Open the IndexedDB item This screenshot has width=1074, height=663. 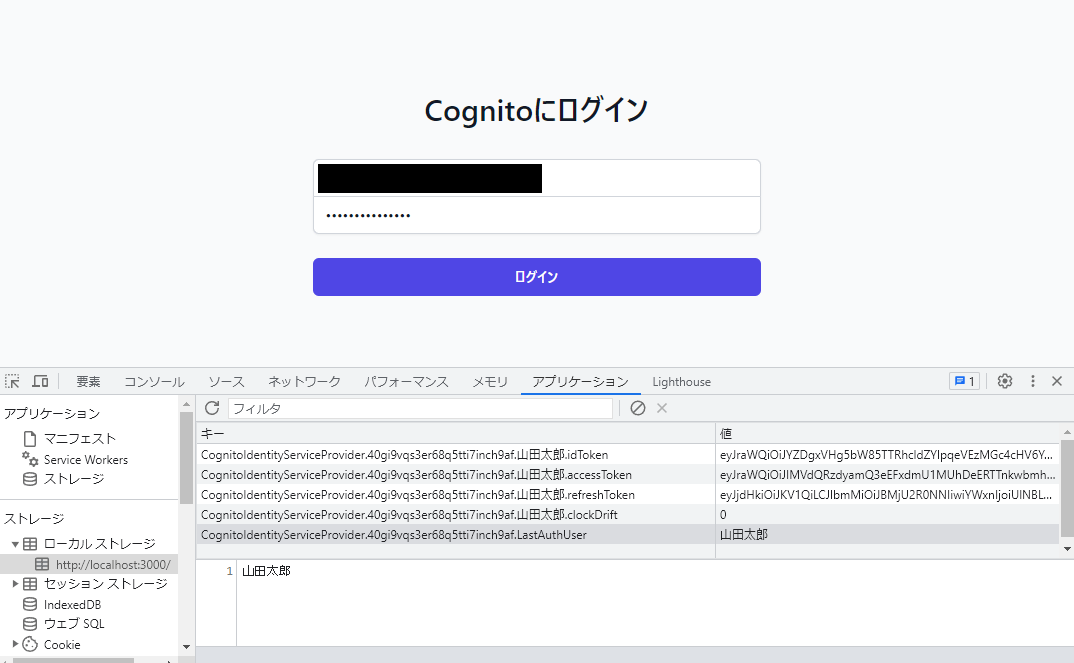(x=72, y=605)
